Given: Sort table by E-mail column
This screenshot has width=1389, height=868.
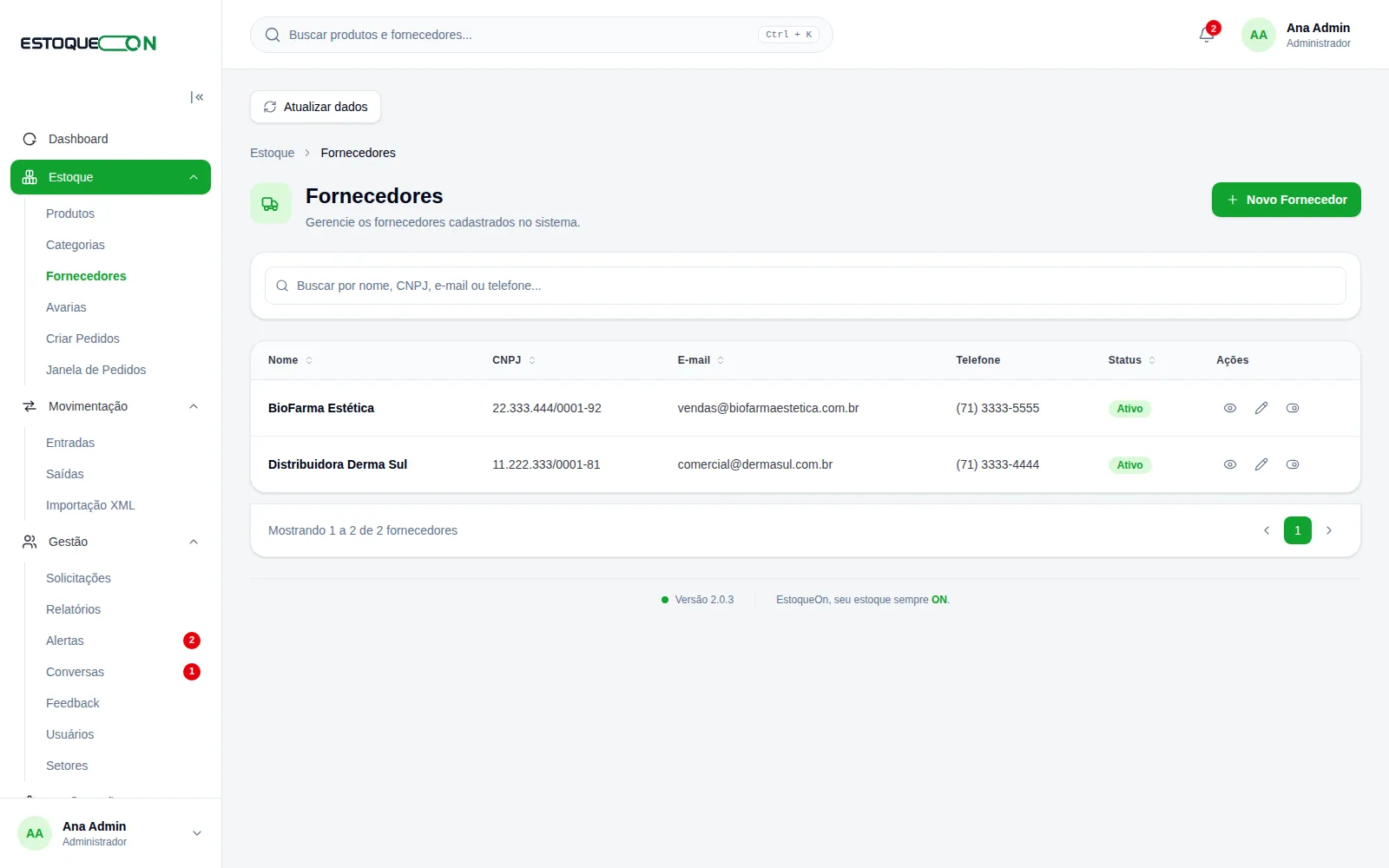Looking at the screenshot, I should (x=701, y=360).
